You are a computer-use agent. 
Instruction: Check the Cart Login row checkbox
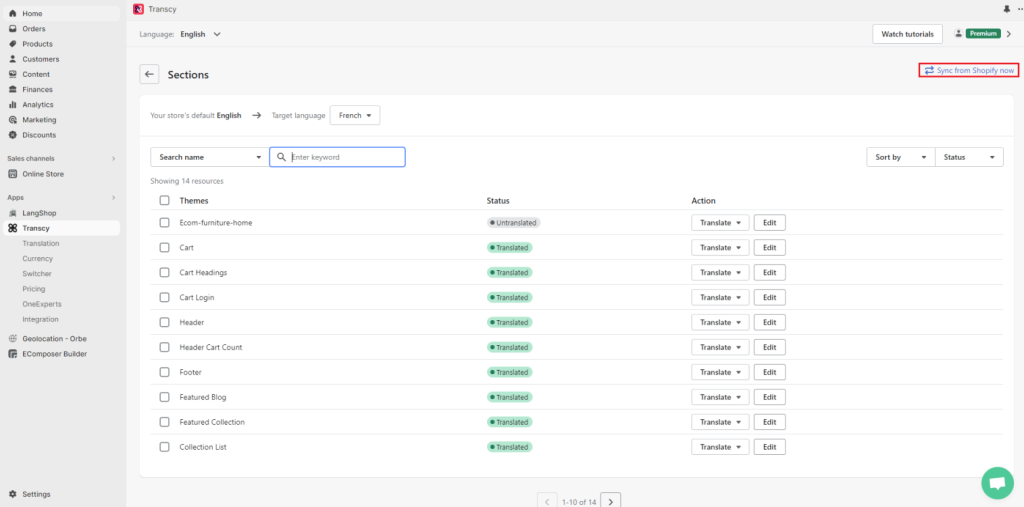pos(165,297)
